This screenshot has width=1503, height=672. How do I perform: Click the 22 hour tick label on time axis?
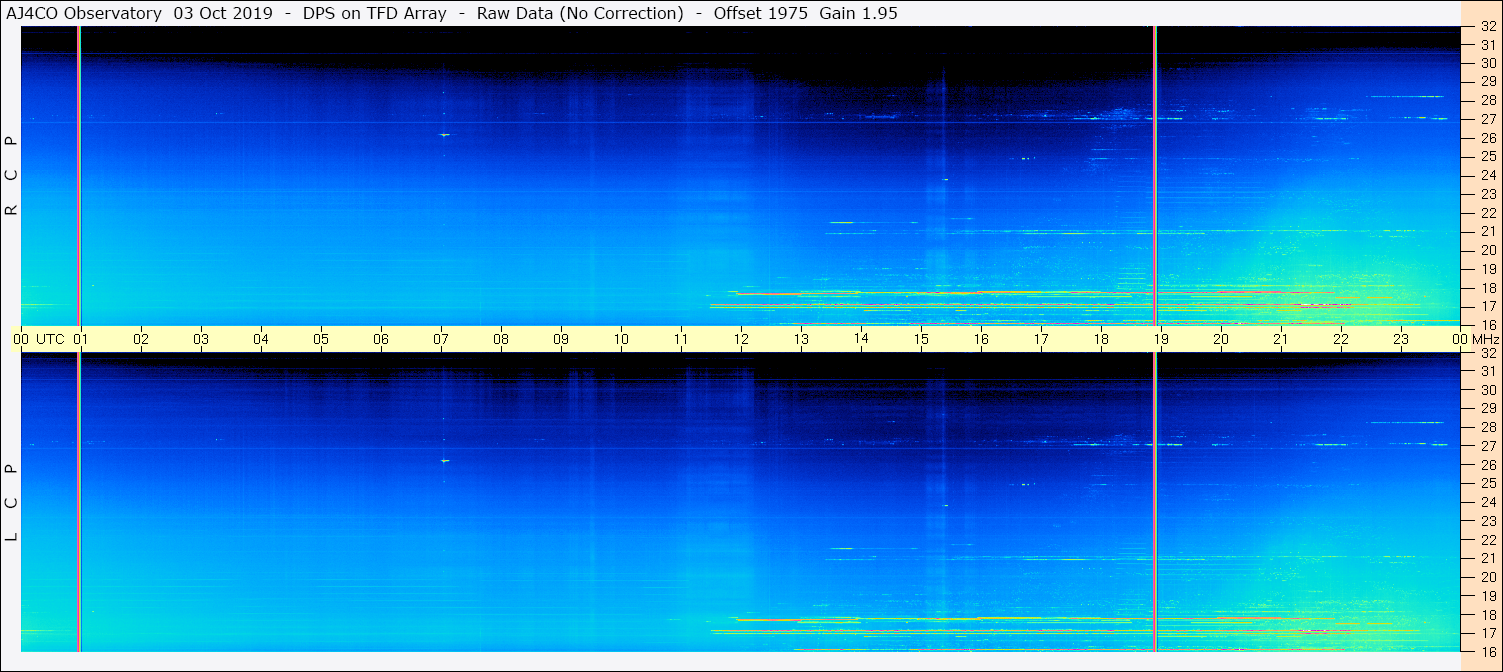coord(1341,339)
